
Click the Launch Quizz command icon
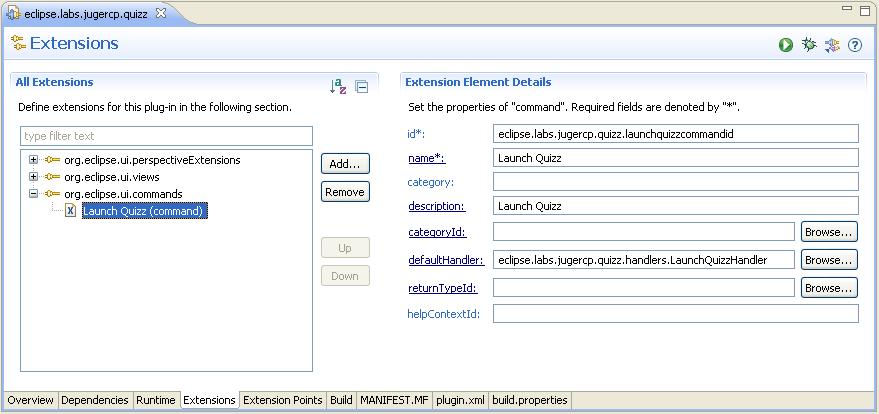point(71,211)
